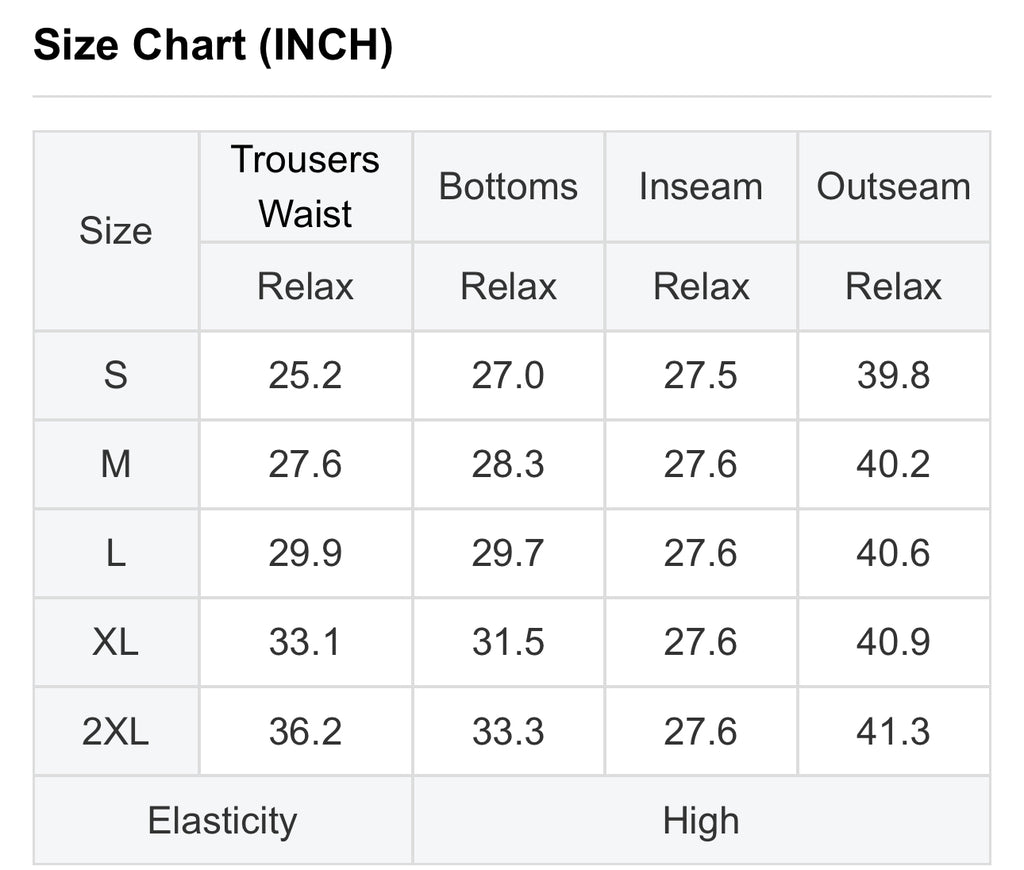Click the Trousers Waist column header
Viewport: 1024px width, 870px height.
306,187
